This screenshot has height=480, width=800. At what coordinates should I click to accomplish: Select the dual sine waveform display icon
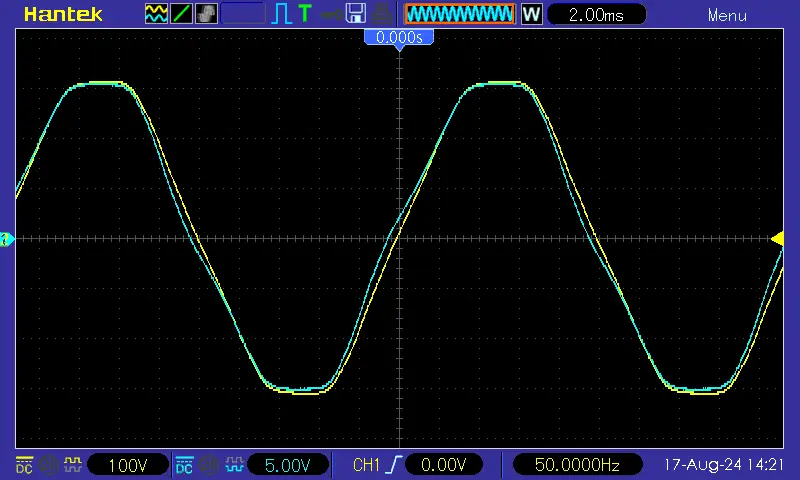[x=156, y=14]
